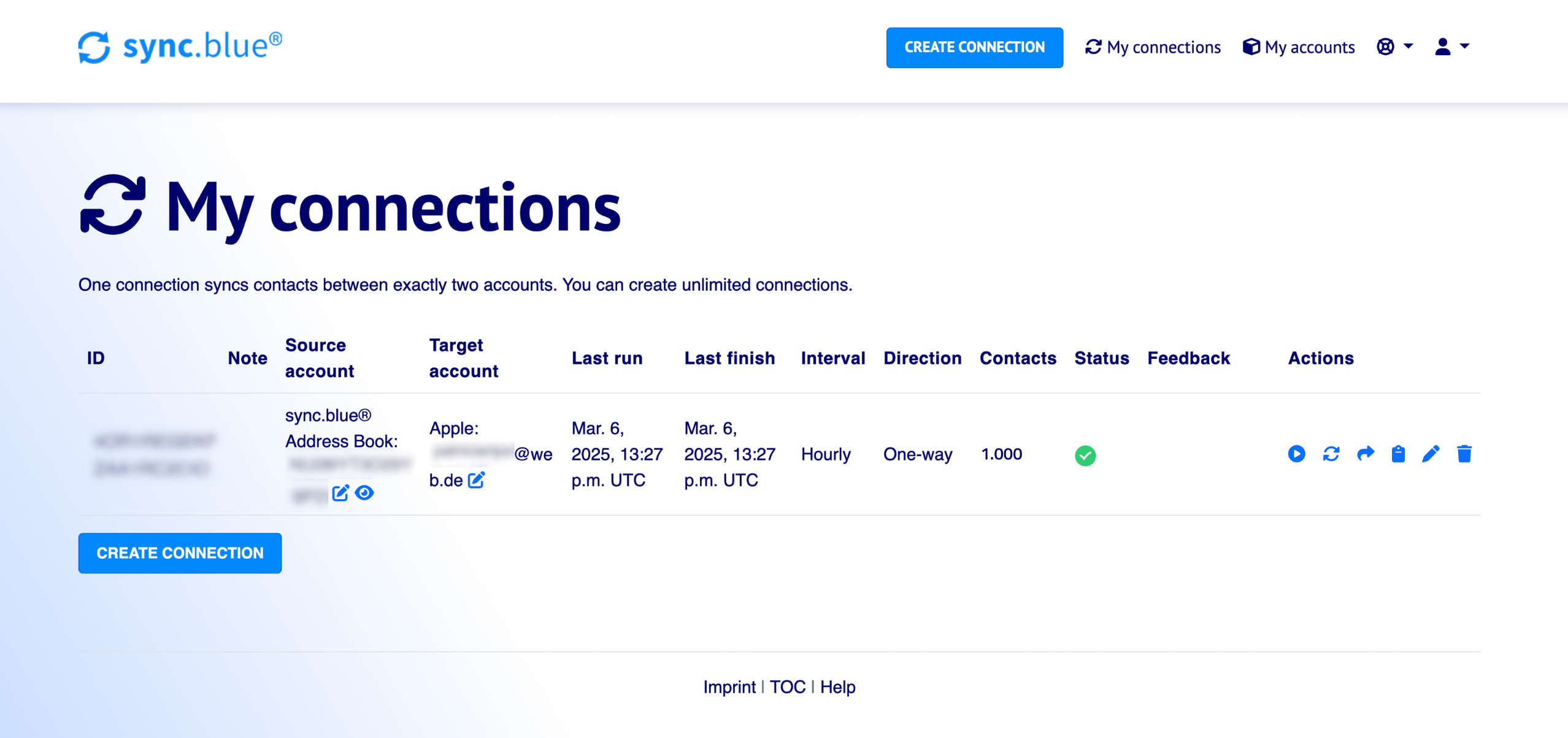
Task: Edit the connection using the pencil icon
Action: [1431, 454]
